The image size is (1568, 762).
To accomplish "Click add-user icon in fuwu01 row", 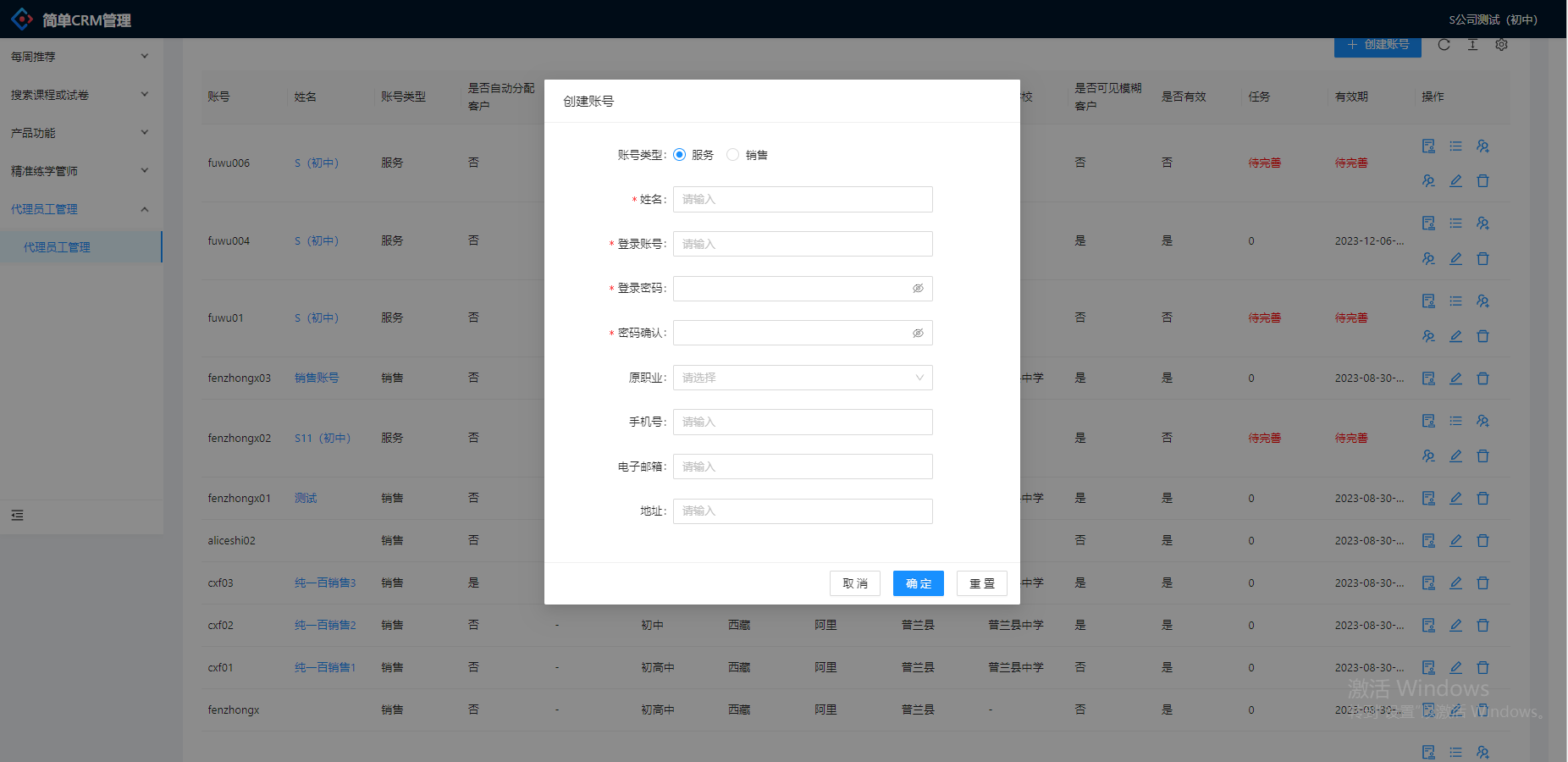I will click(1482, 301).
